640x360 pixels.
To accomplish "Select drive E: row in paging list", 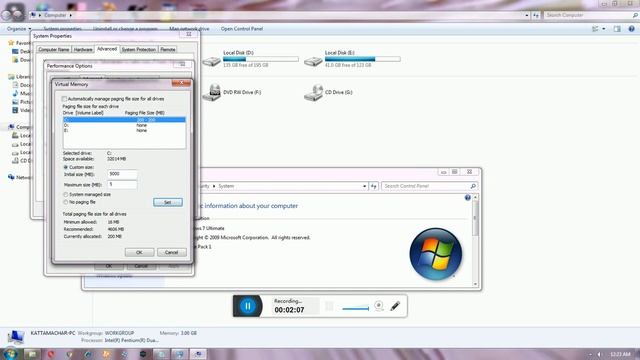I will [124, 131].
